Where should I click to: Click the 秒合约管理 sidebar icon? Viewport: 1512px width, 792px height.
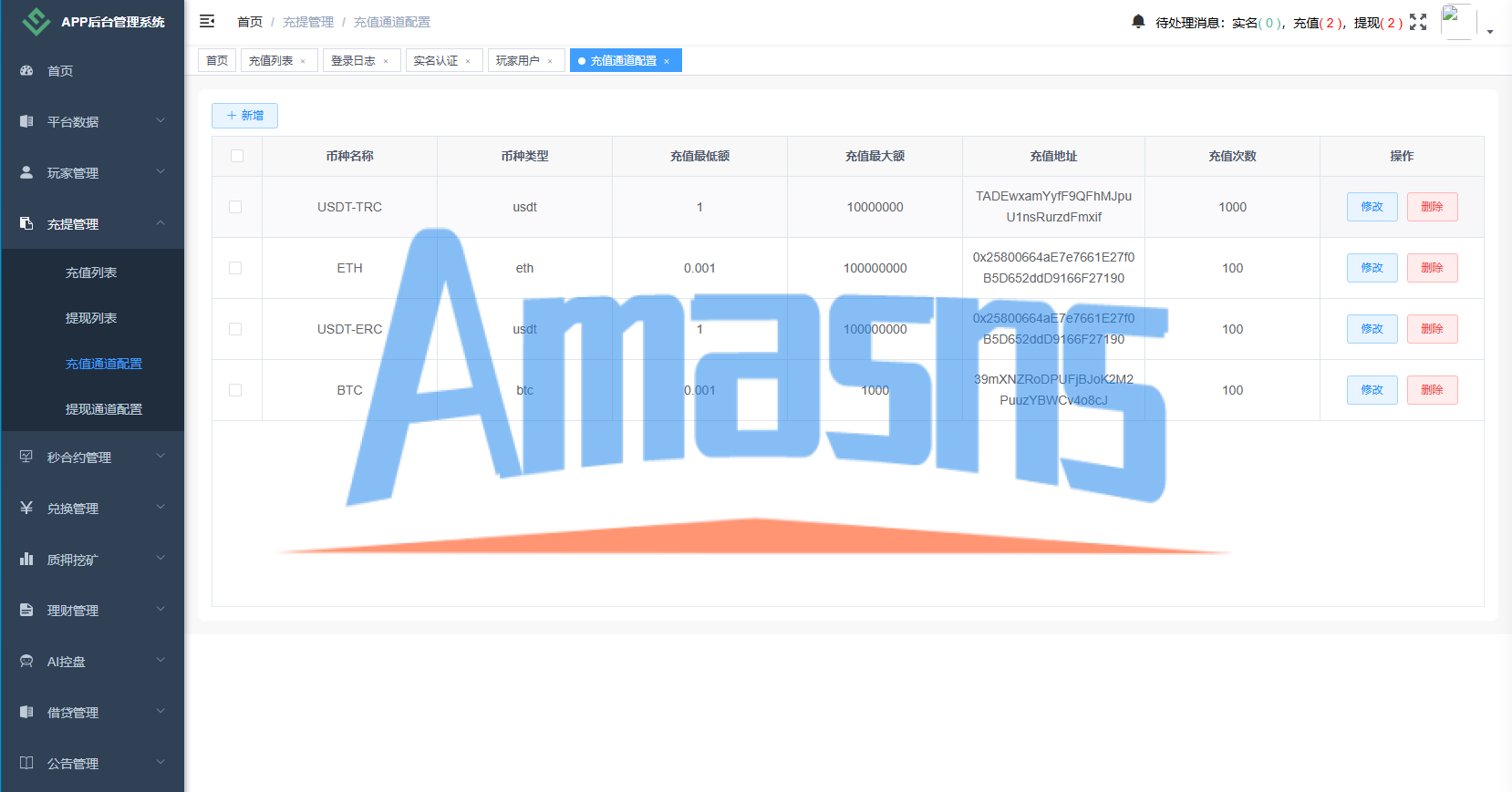26,457
